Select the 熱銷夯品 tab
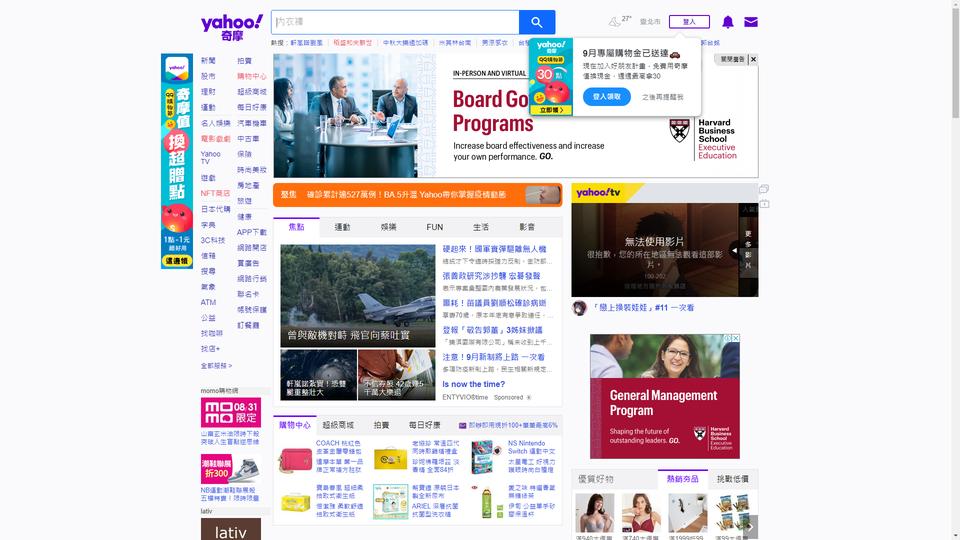Viewport: 960px width, 540px height. (x=683, y=479)
